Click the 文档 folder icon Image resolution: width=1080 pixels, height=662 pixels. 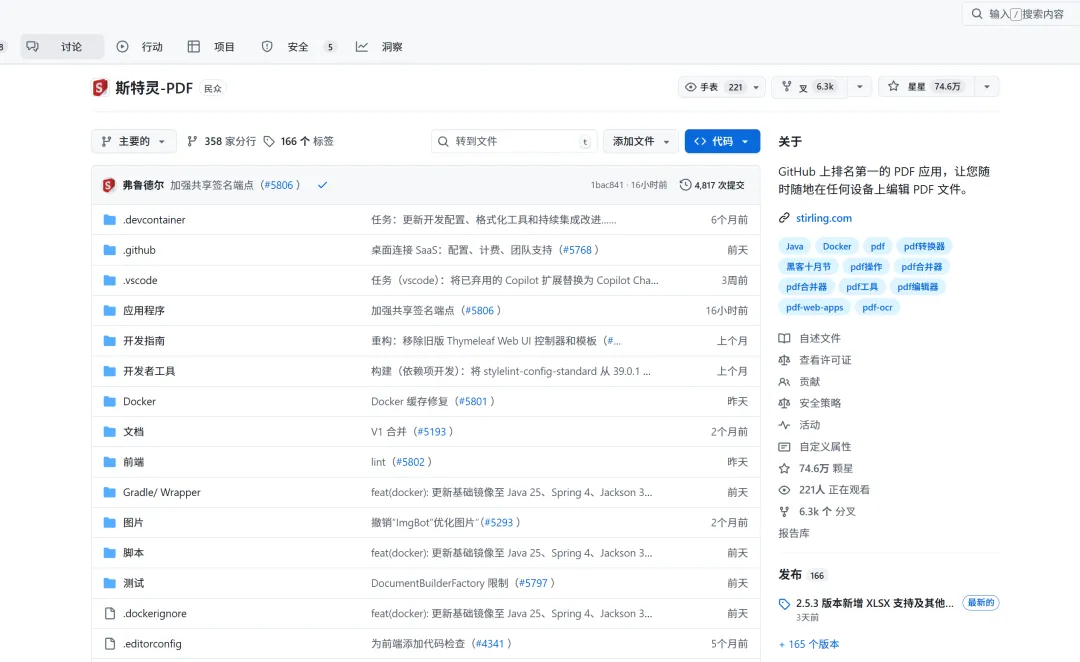[110, 432]
